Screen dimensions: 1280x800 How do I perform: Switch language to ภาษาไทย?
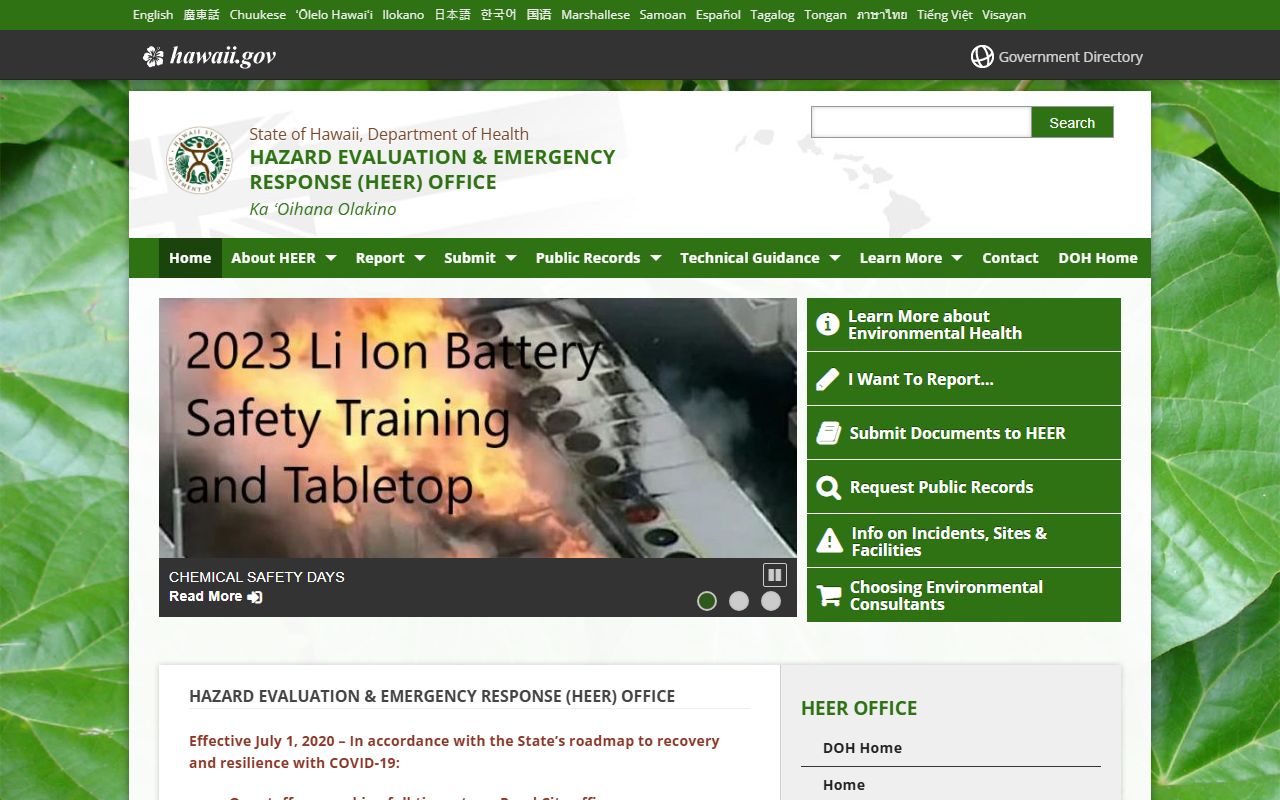pos(882,15)
